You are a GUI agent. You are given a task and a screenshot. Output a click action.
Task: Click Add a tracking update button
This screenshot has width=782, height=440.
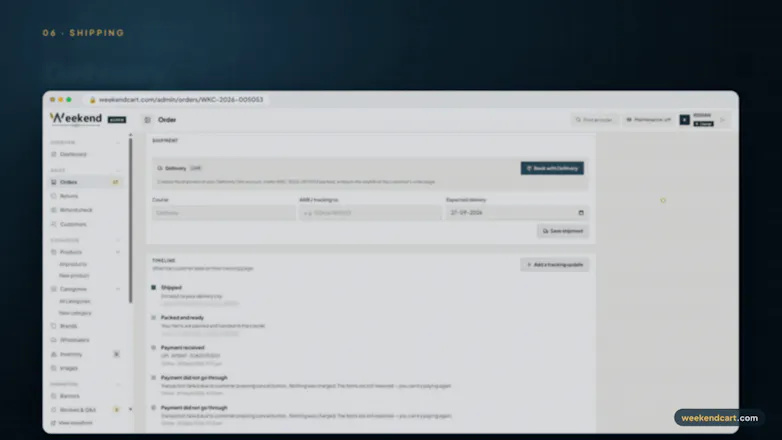(555, 264)
